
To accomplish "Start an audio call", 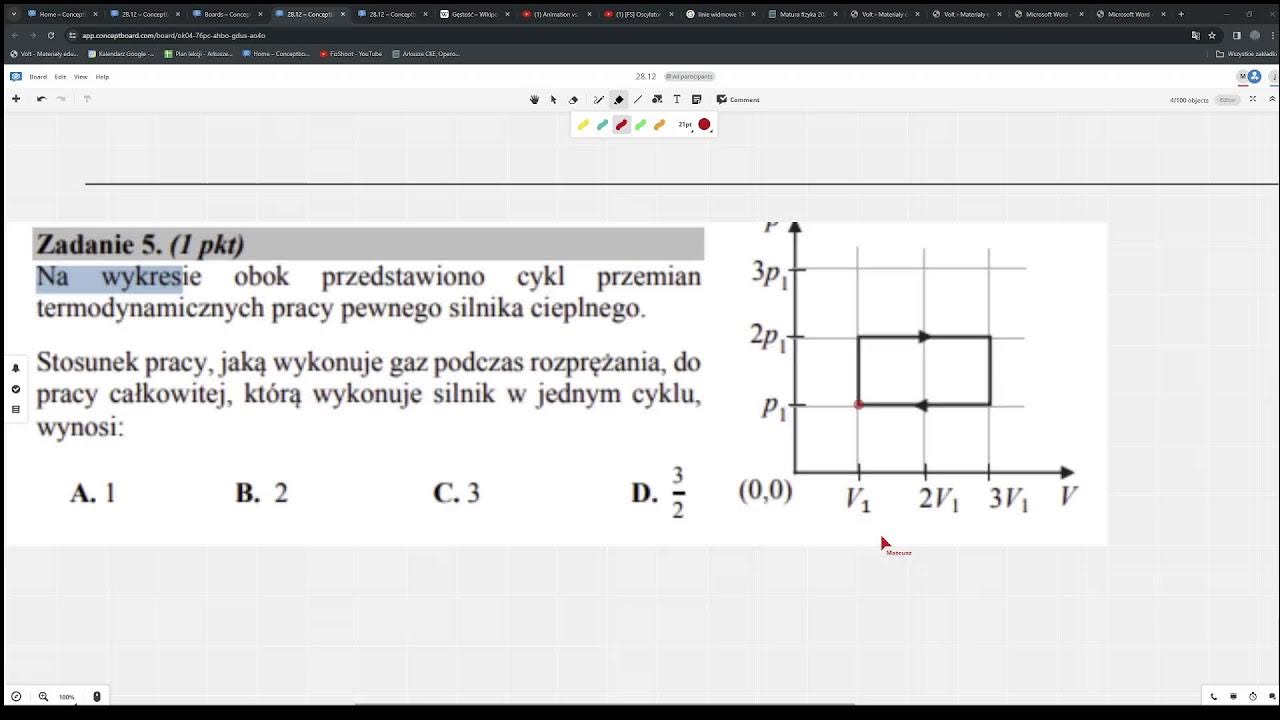I will coord(1214,697).
